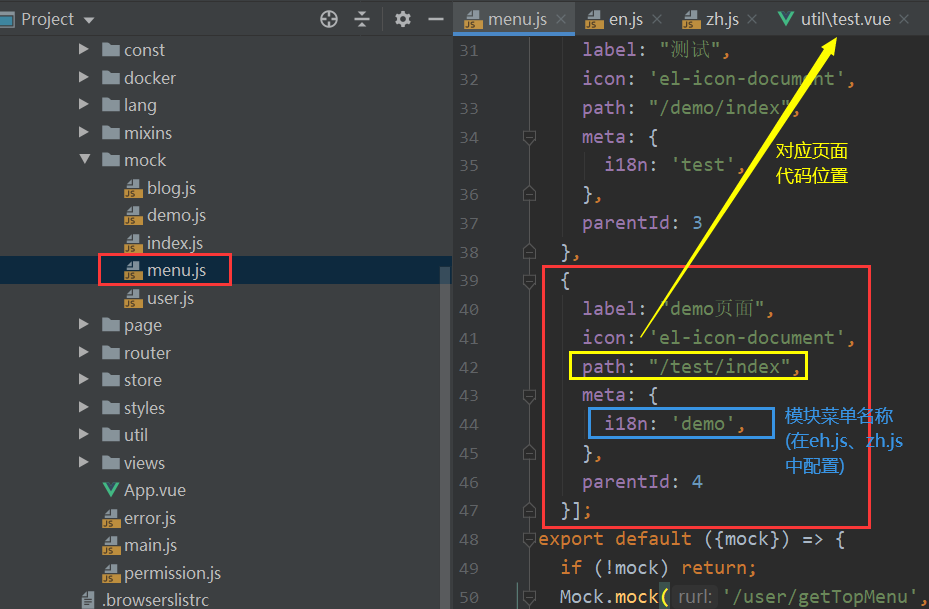Expand the views folder
The image size is (929, 609).
click(x=84, y=462)
